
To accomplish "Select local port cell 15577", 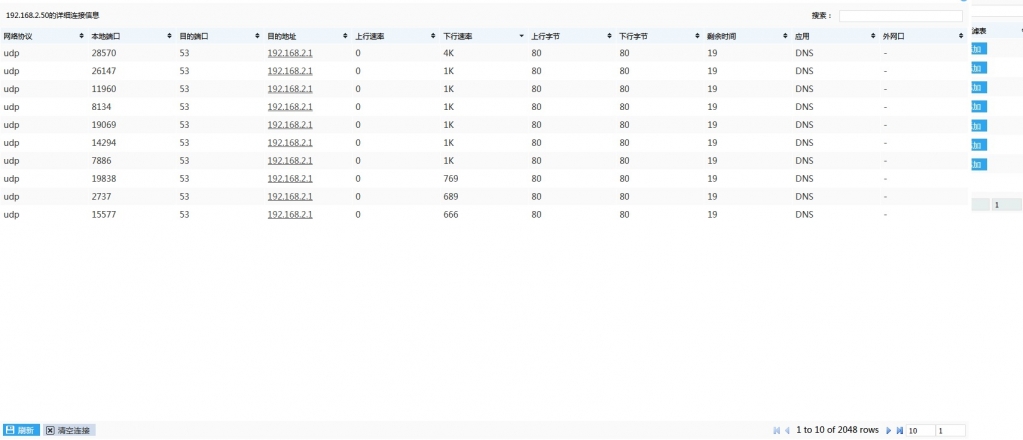I will (x=104, y=214).
